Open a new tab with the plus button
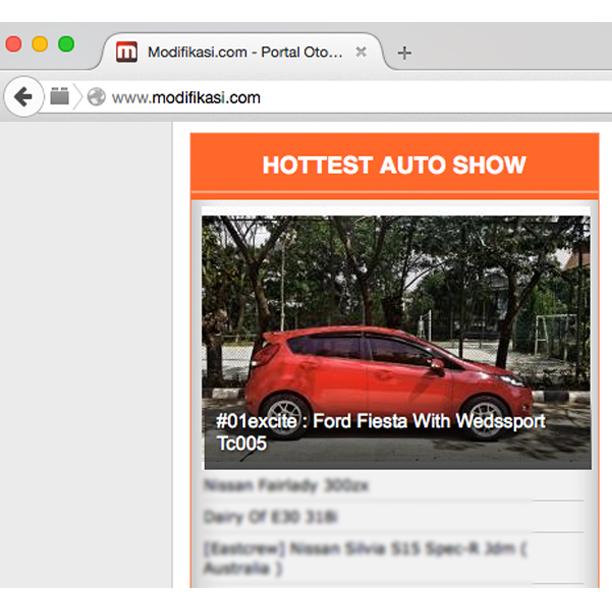Image resolution: width=612 pixels, height=612 pixels. click(x=404, y=53)
